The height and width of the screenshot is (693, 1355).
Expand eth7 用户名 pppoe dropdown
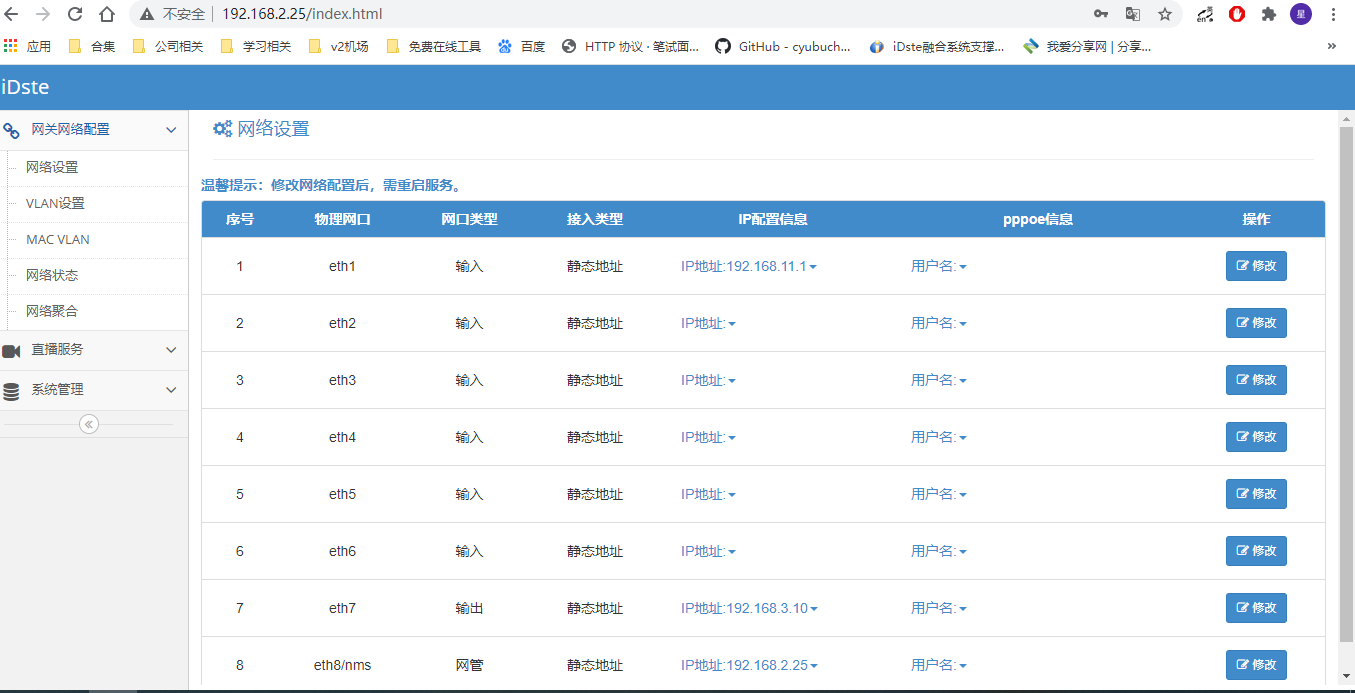point(939,609)
